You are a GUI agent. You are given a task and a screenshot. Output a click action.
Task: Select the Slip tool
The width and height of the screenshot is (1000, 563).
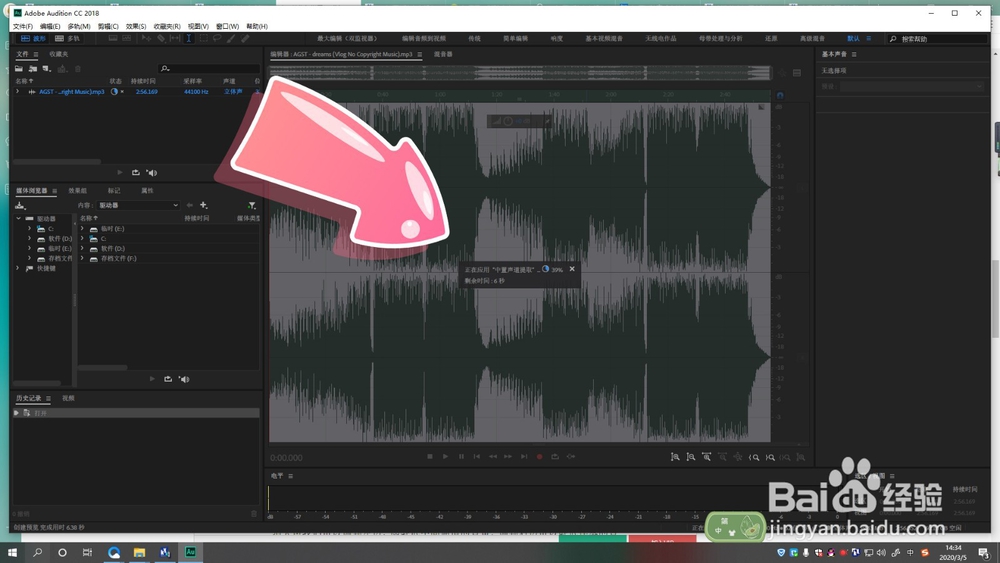(x=175, y=38)
